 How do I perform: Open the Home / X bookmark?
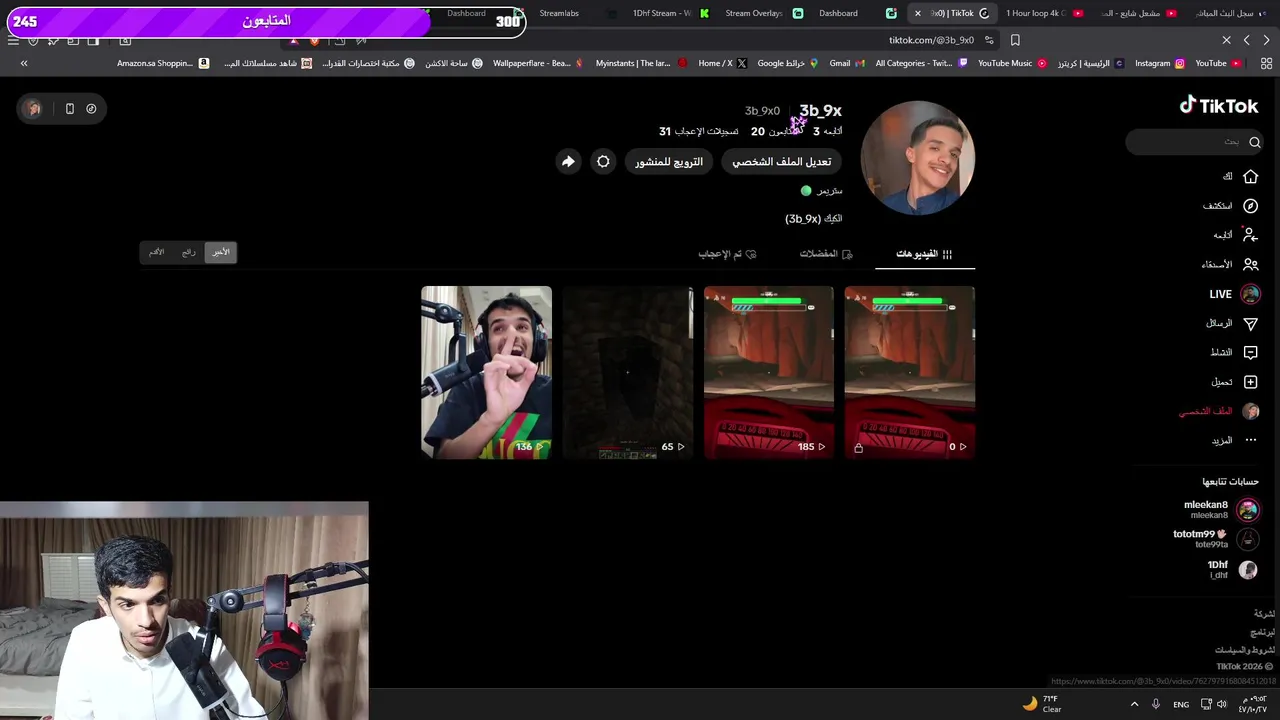722,63
